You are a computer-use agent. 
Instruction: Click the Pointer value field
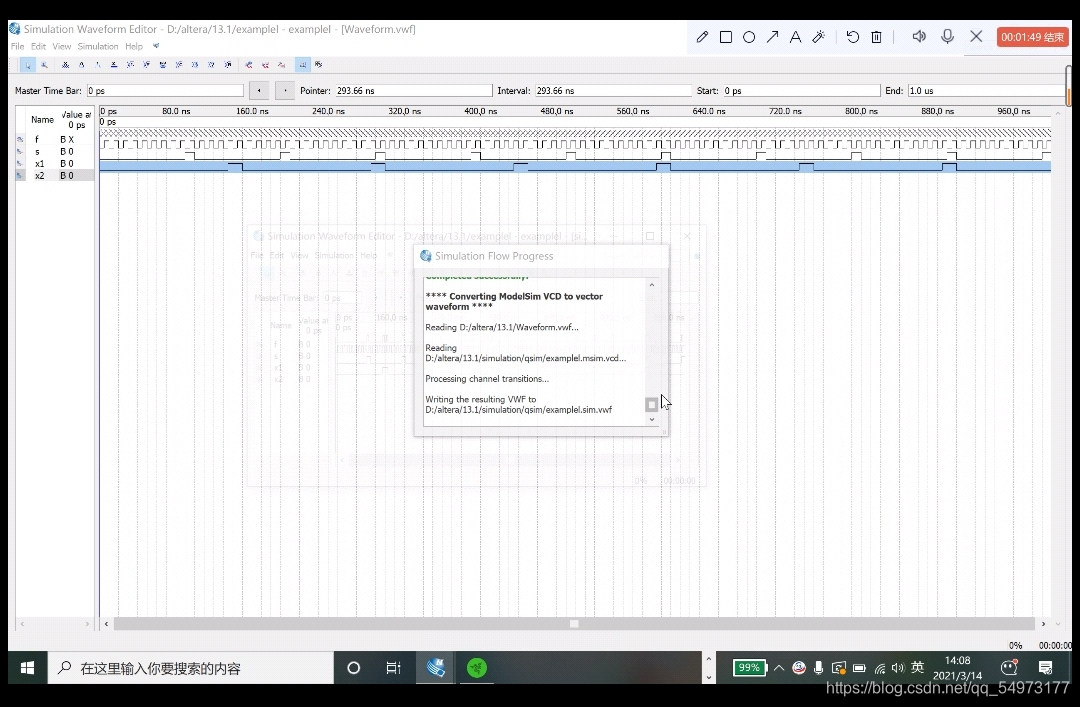pyautogui.click(x=413, y=90)
